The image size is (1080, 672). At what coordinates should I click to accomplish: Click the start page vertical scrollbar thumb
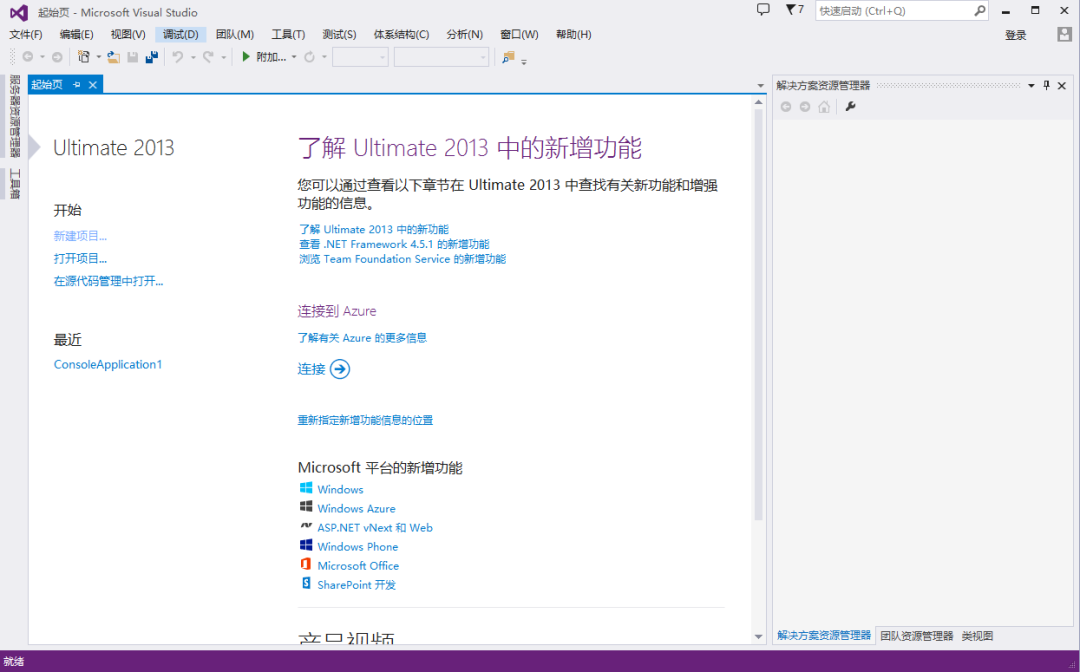click(x=758, y=315)
